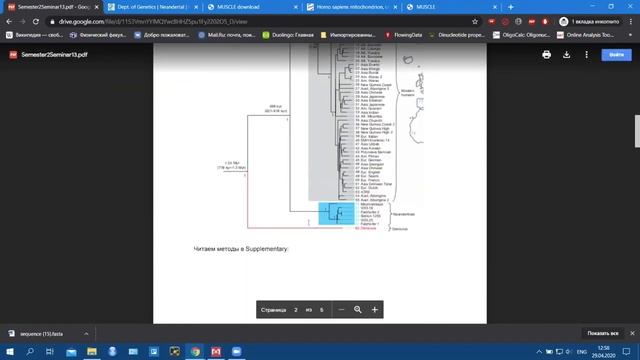Print the Semester2Seminar13.pdf document

click(547, 55)
